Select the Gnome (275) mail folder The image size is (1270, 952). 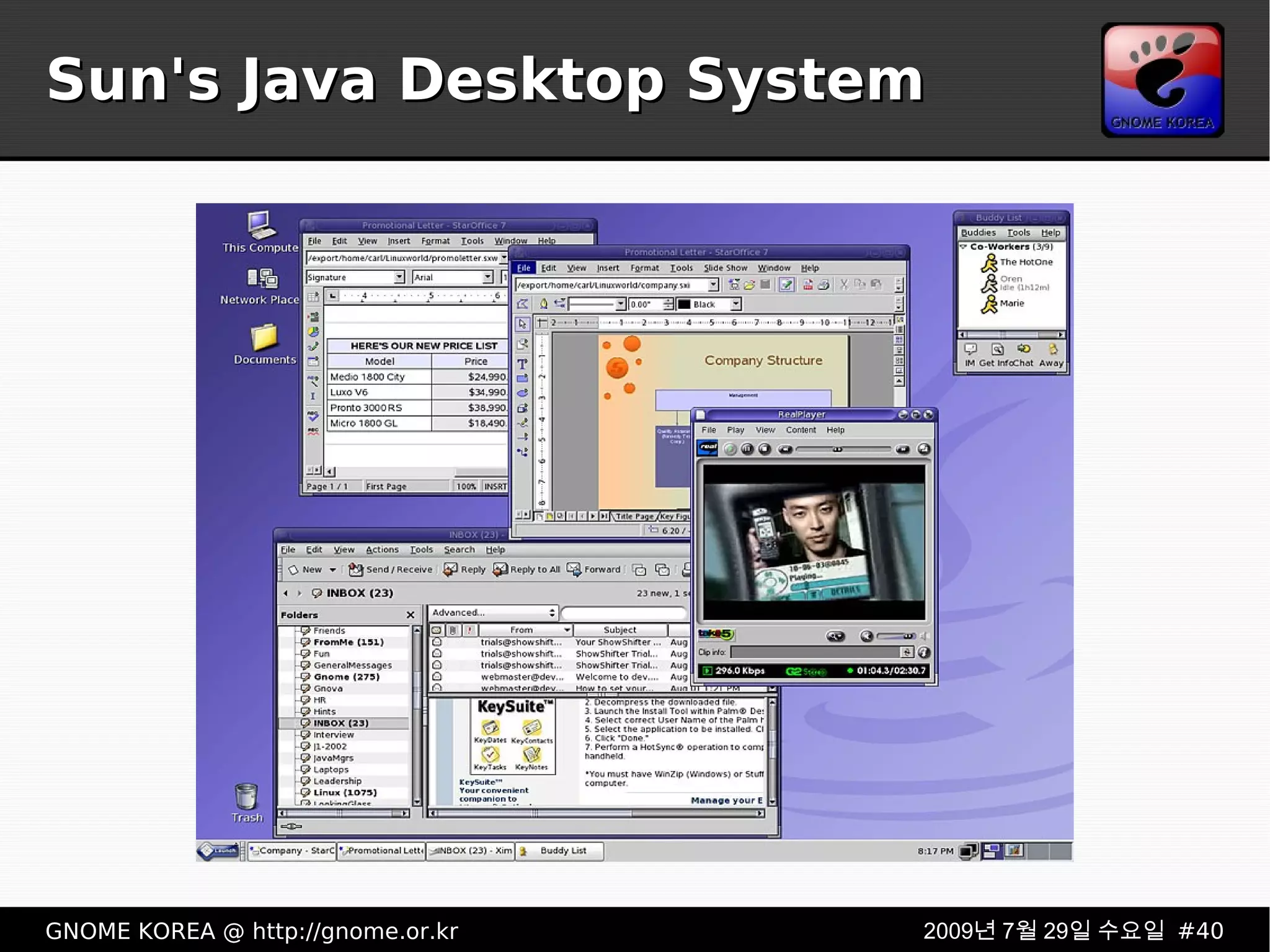click(346, 677)
